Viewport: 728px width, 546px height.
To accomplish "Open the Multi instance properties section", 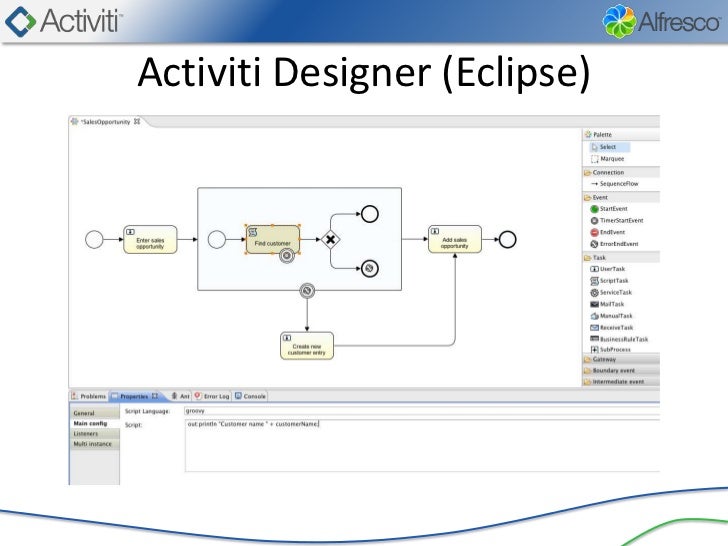I will pos(95,444).
